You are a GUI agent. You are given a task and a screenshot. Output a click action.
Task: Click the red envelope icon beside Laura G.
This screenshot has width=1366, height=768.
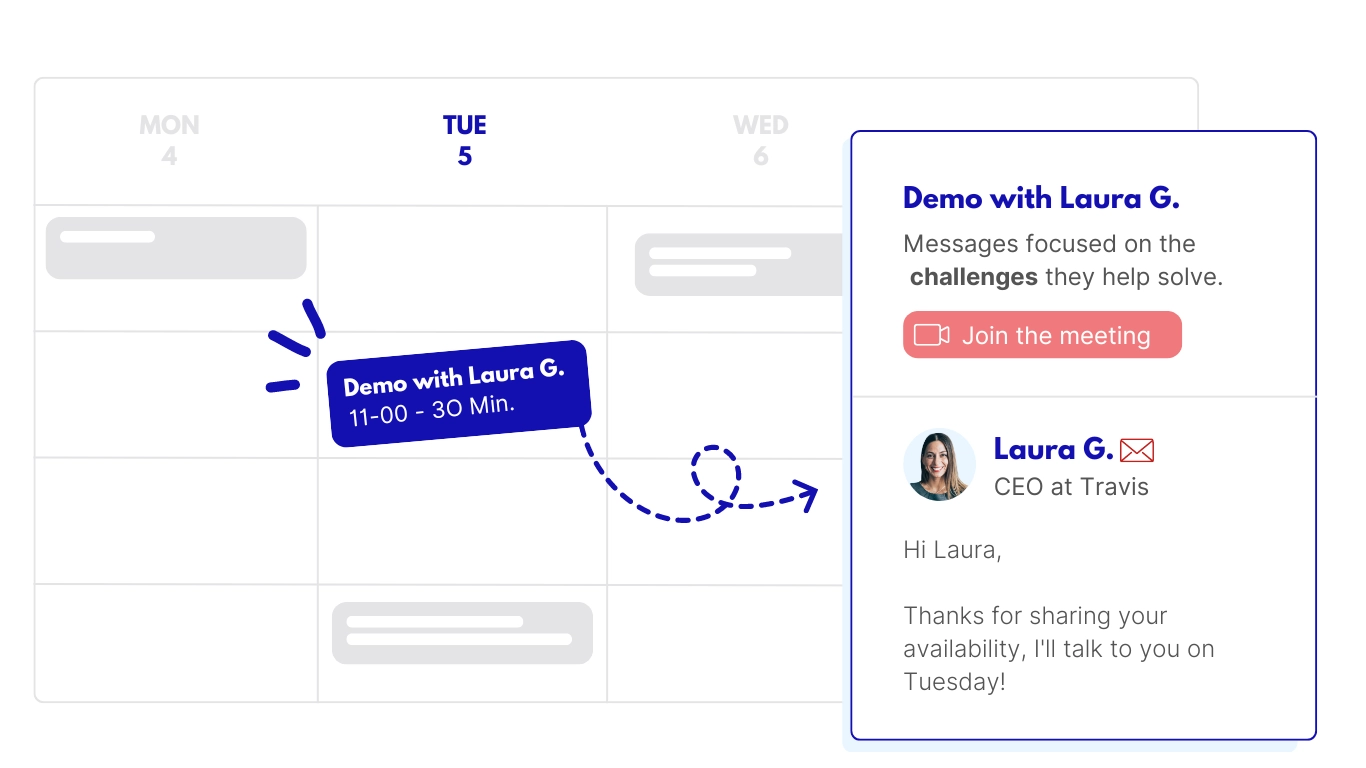click(1137, 451)
